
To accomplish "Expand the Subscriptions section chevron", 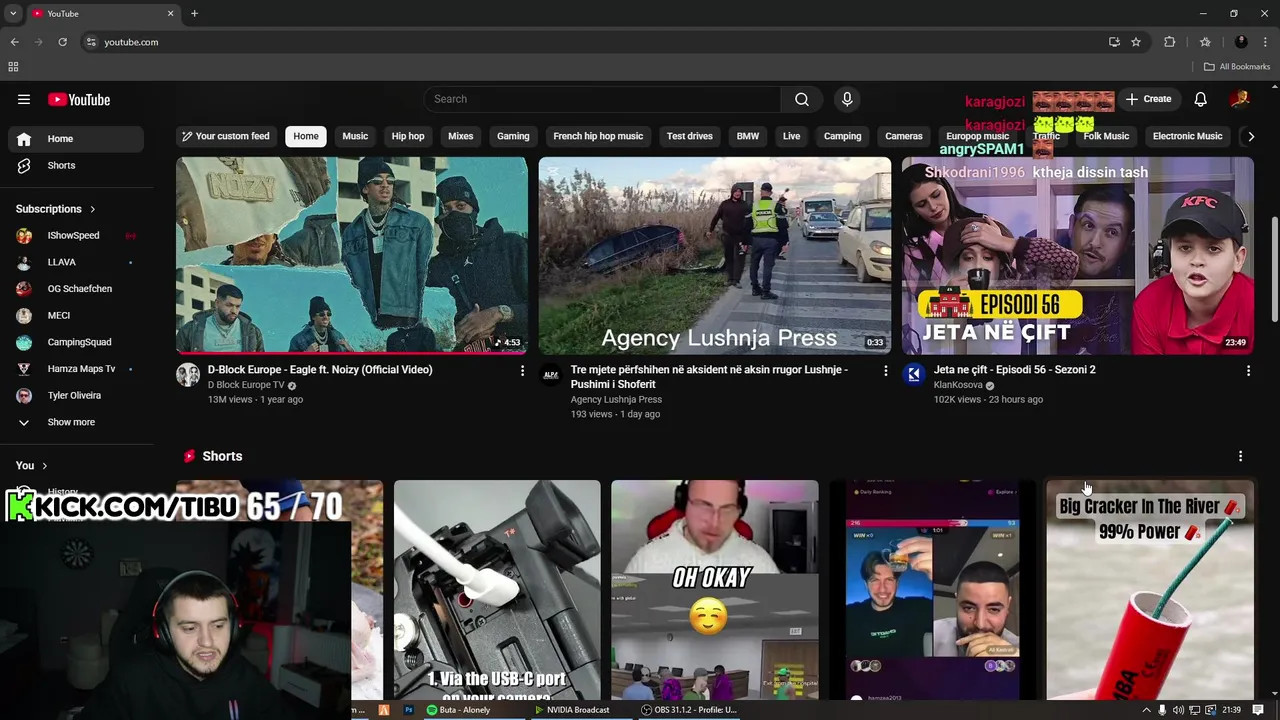I will pyautogui.click(x=93, y=209).
